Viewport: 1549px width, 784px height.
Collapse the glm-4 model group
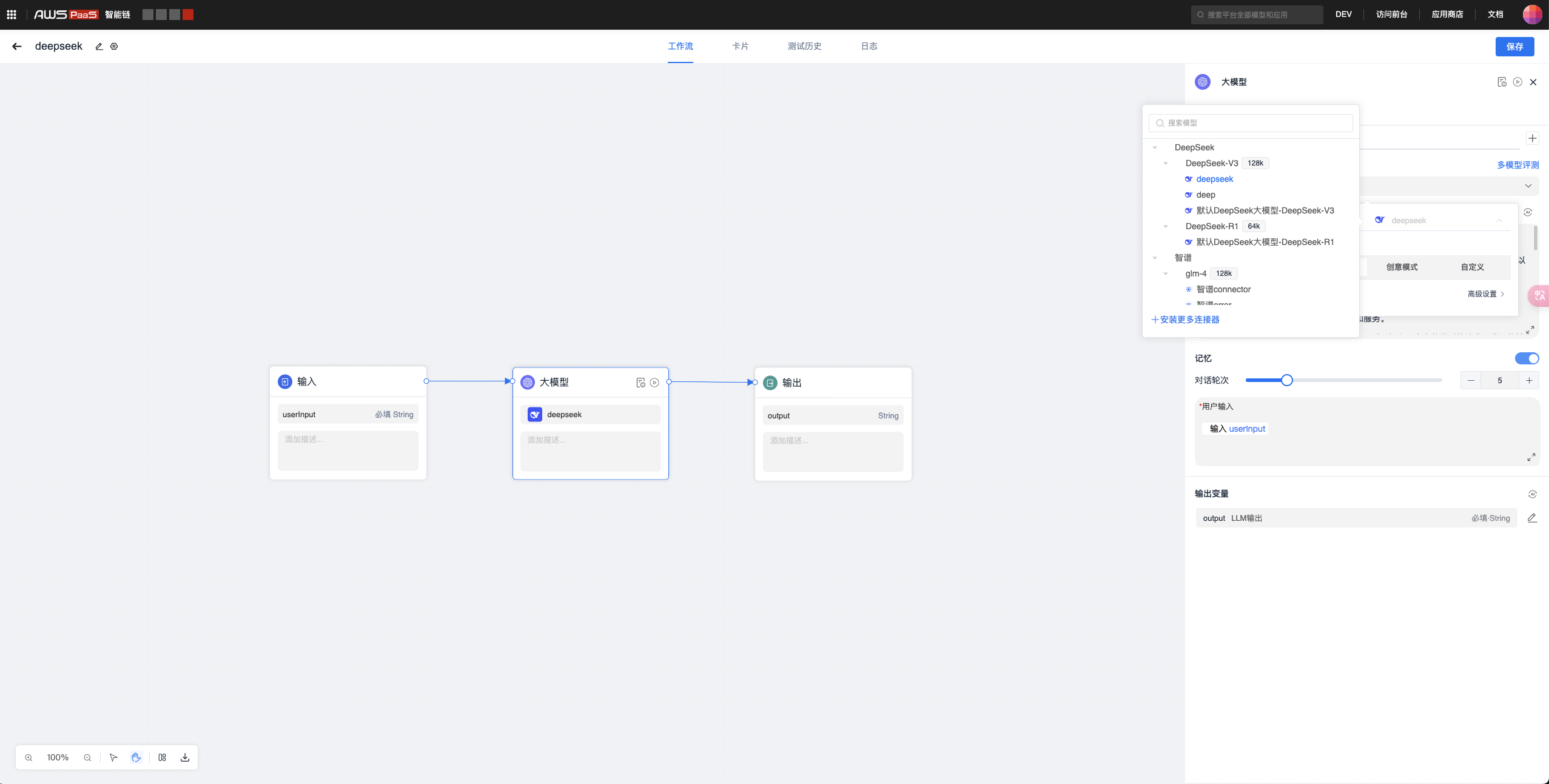[x=1166, y=273]
